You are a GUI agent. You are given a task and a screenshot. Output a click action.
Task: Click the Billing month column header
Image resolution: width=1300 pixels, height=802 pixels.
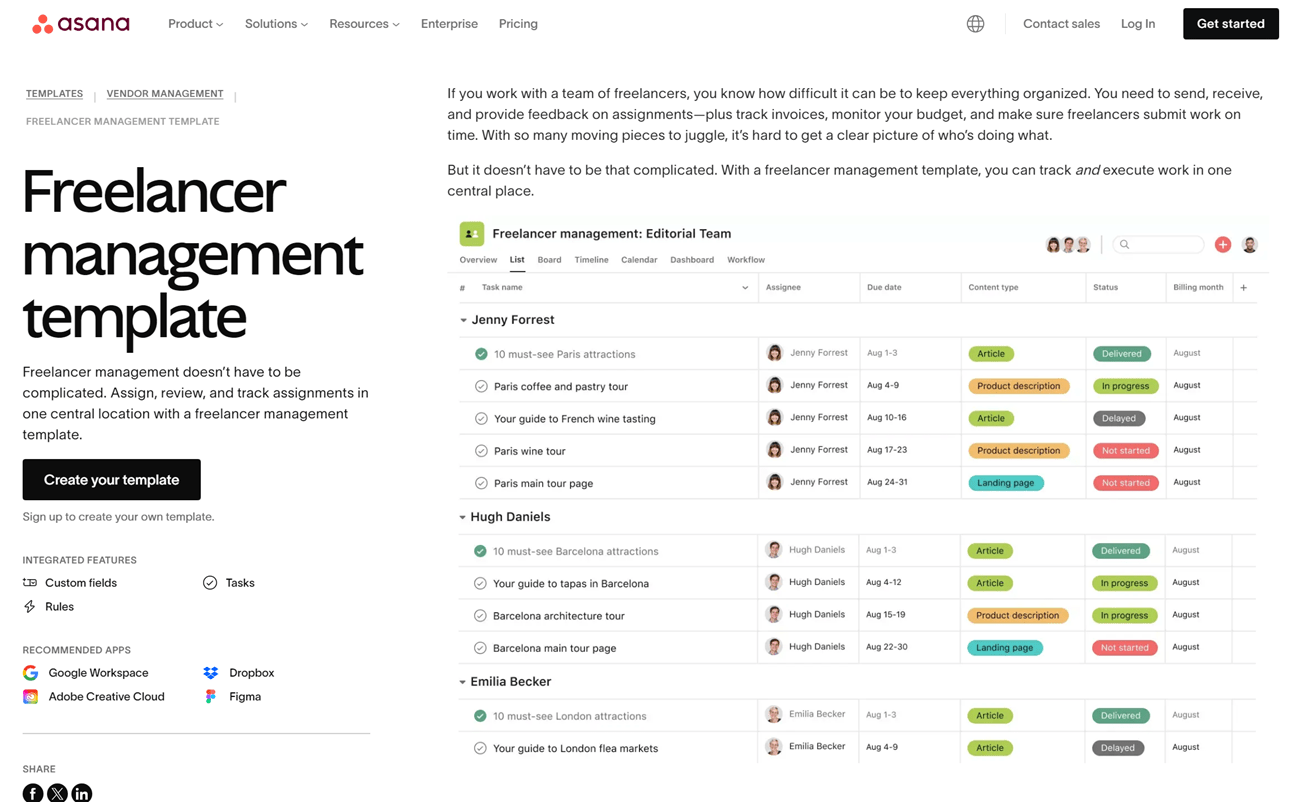coord(1198,288)
